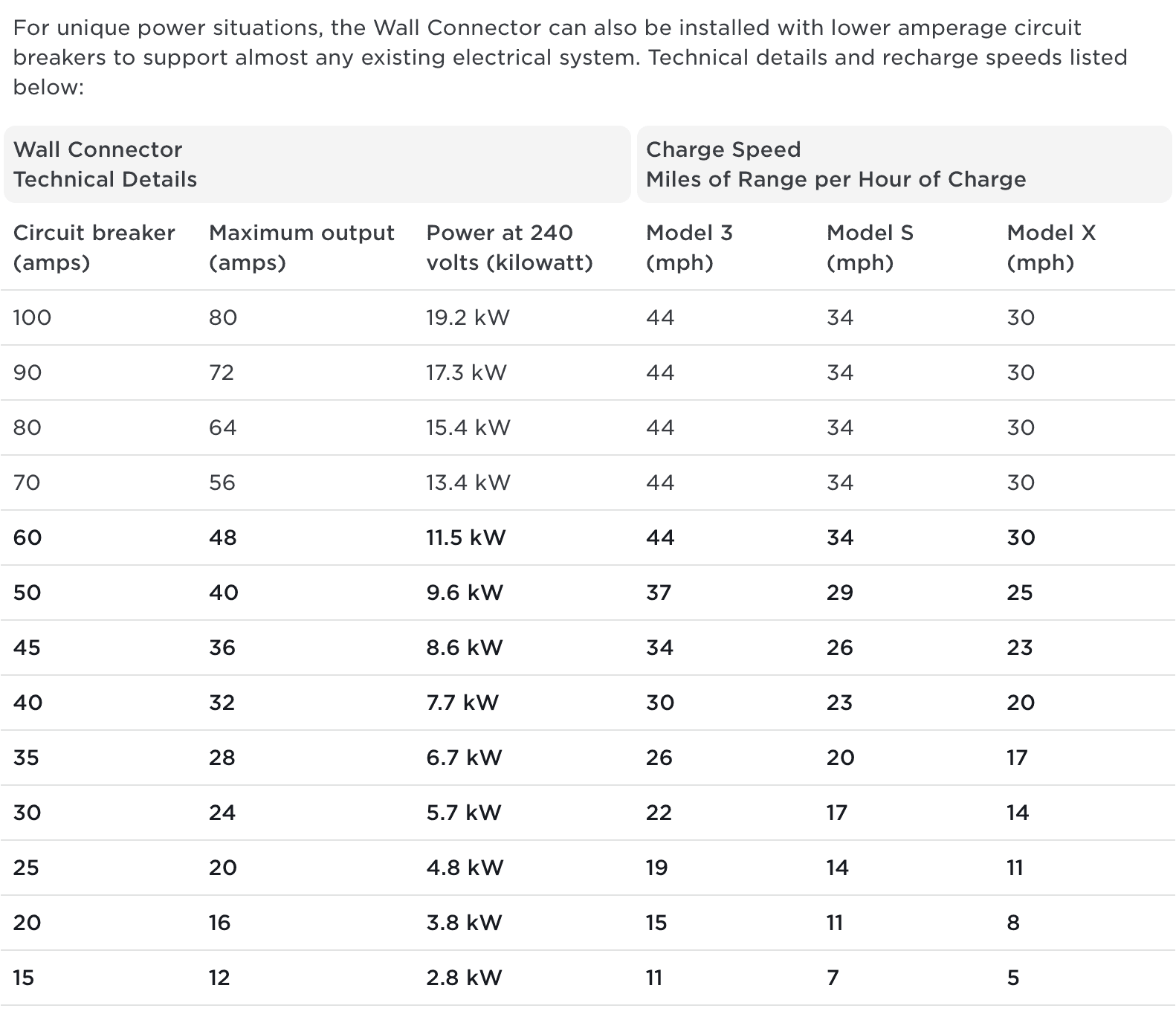
Task: Select the 5.7 kW power cell
Action: coord(464,813)
